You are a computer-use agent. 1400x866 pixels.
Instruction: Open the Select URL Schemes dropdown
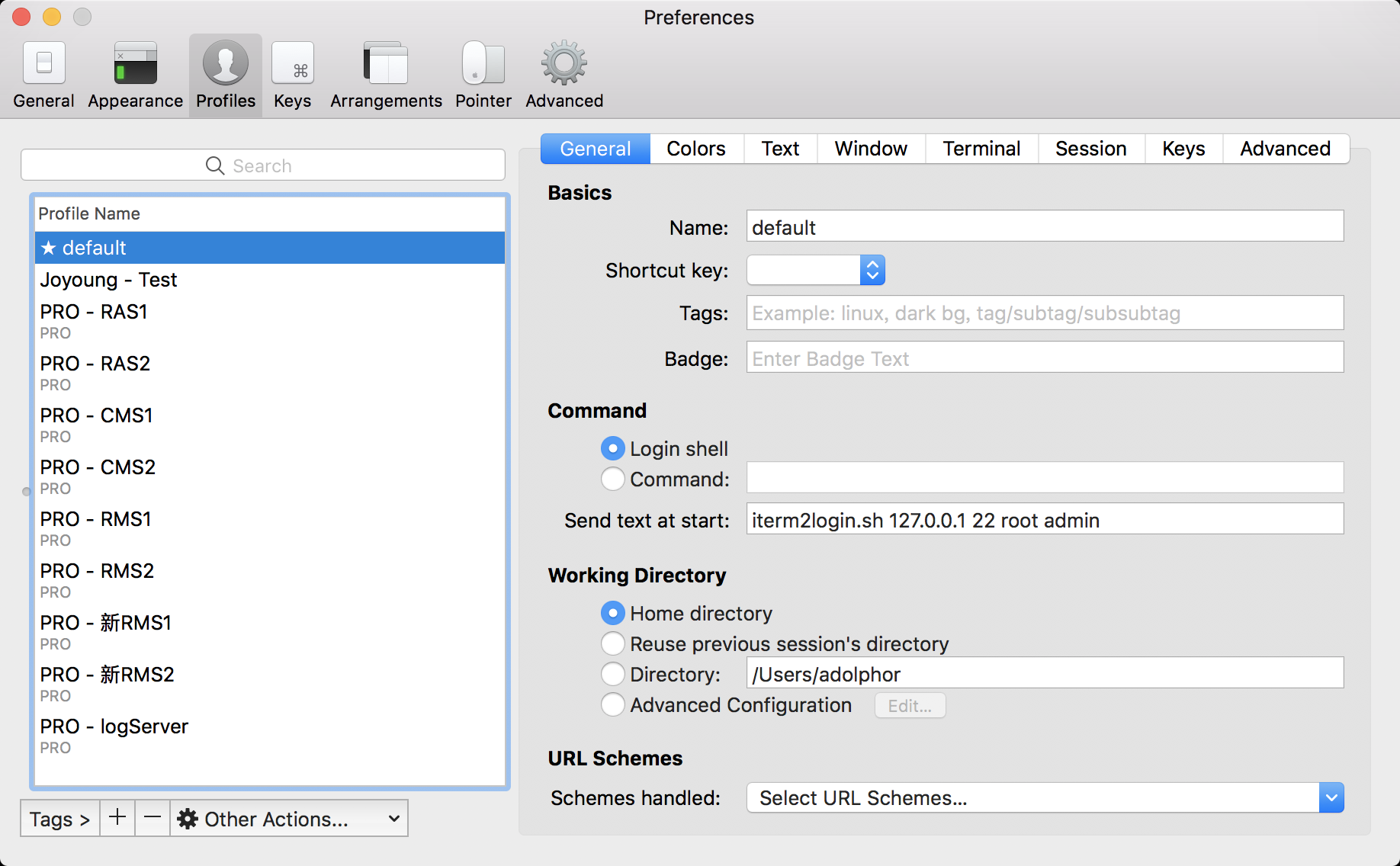(x=1045, y=797)
